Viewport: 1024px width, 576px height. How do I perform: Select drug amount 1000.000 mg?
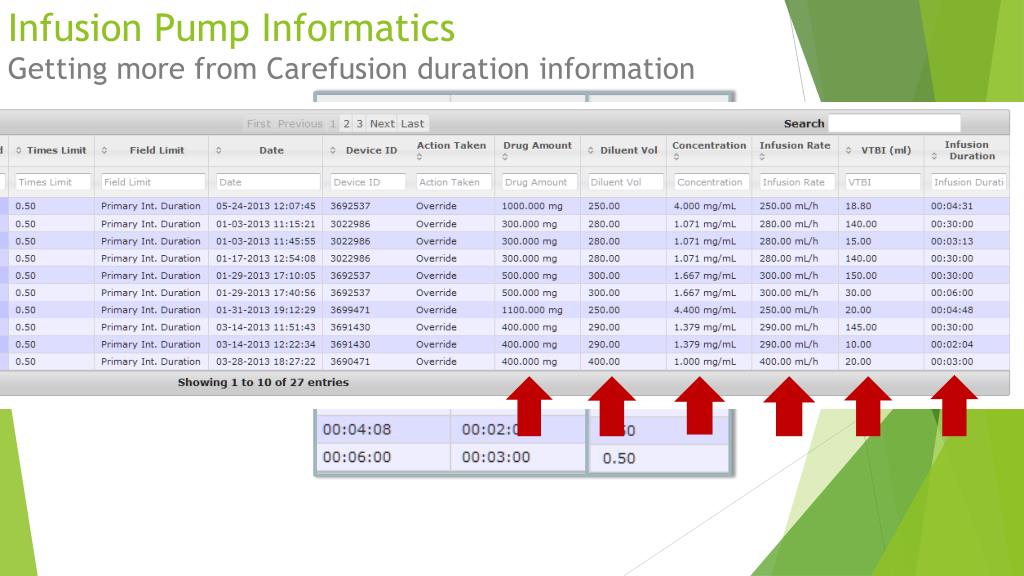point(532,206)
